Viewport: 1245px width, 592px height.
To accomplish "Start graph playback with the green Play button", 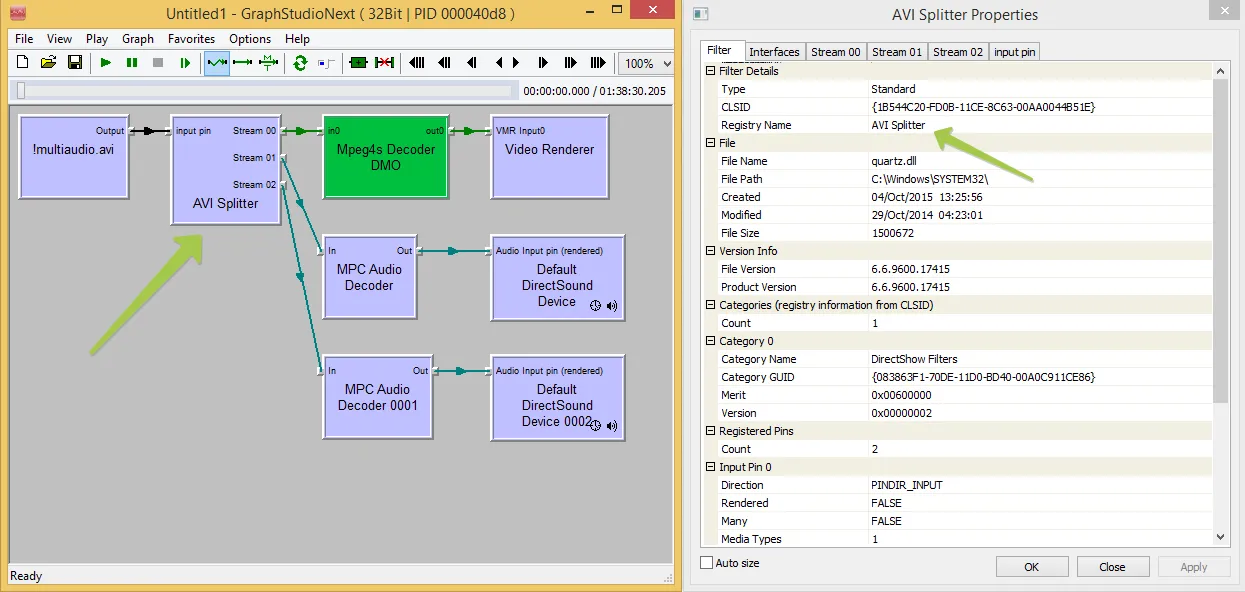I will pyautogui.click(x=105, y=63).
